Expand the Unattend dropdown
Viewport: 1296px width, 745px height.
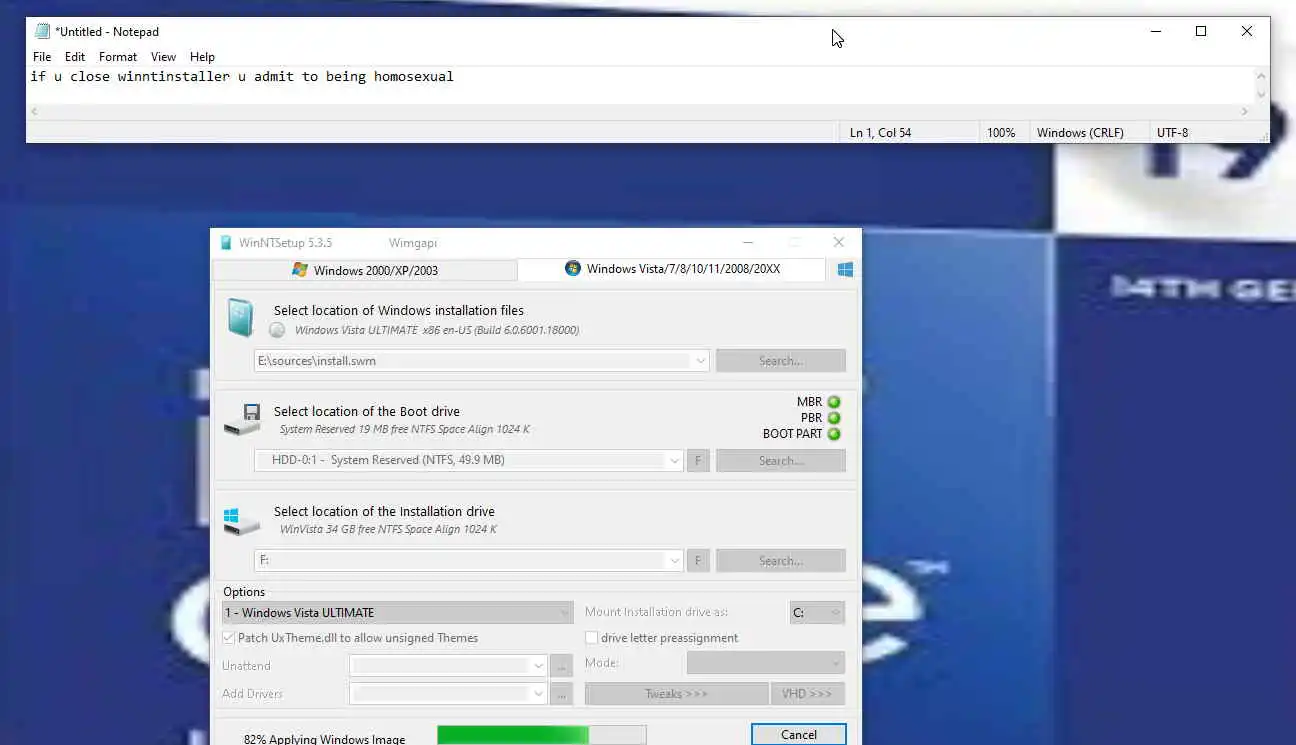coord(538,666)
